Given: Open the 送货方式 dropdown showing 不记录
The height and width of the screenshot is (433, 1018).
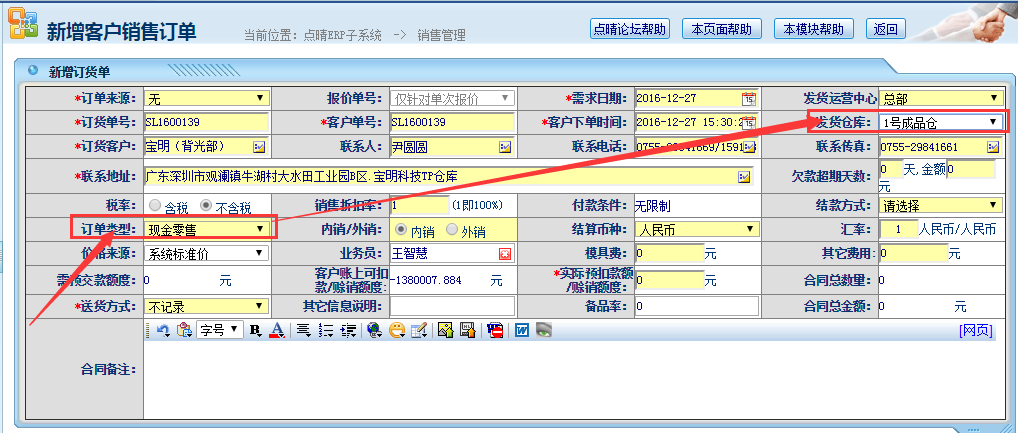Looking at the screenshot, I should coord(206,306).
